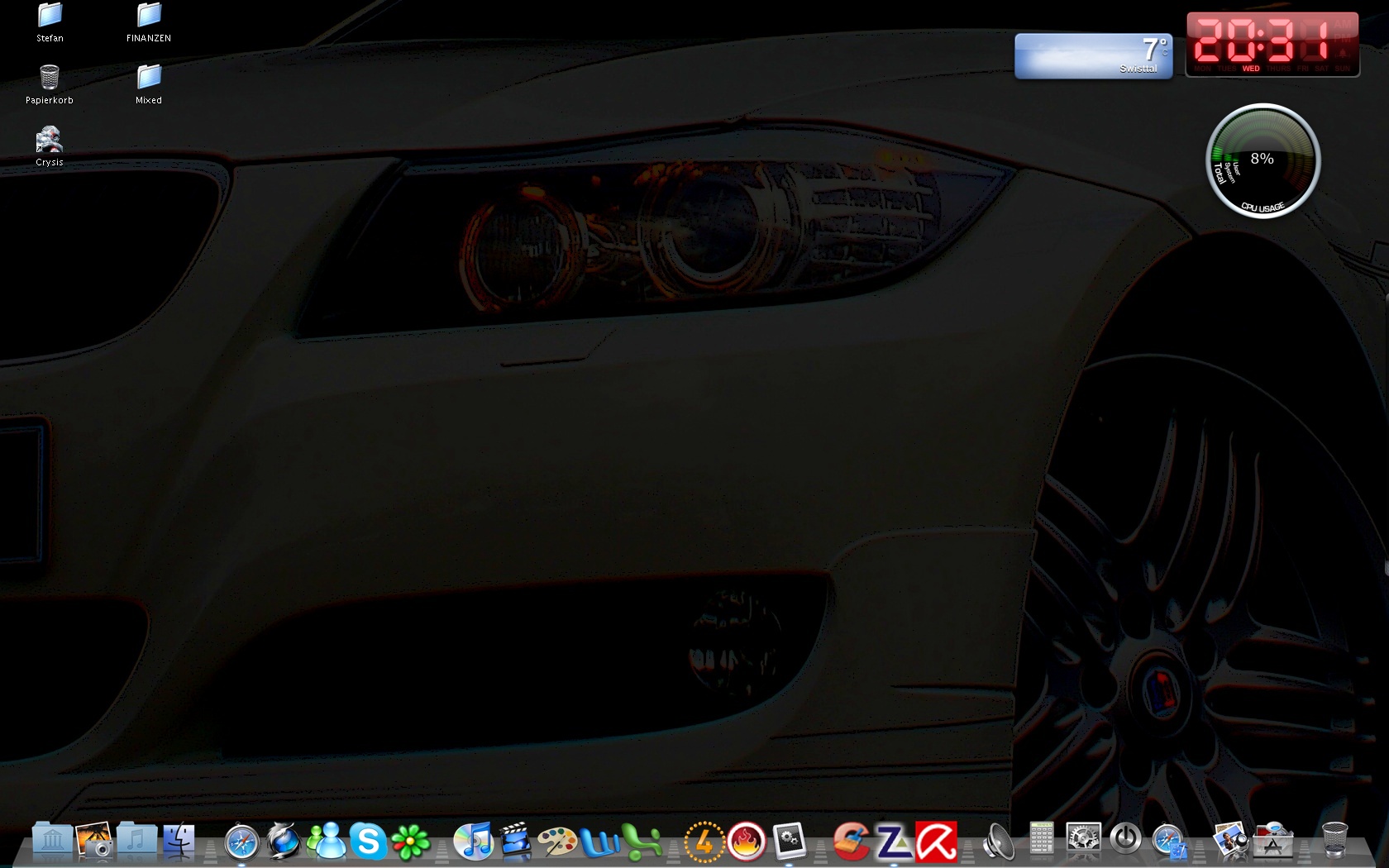This screenshot has height=868, width=1389.
Task: Launch the red flame burning app
Action: pos(747,842)
